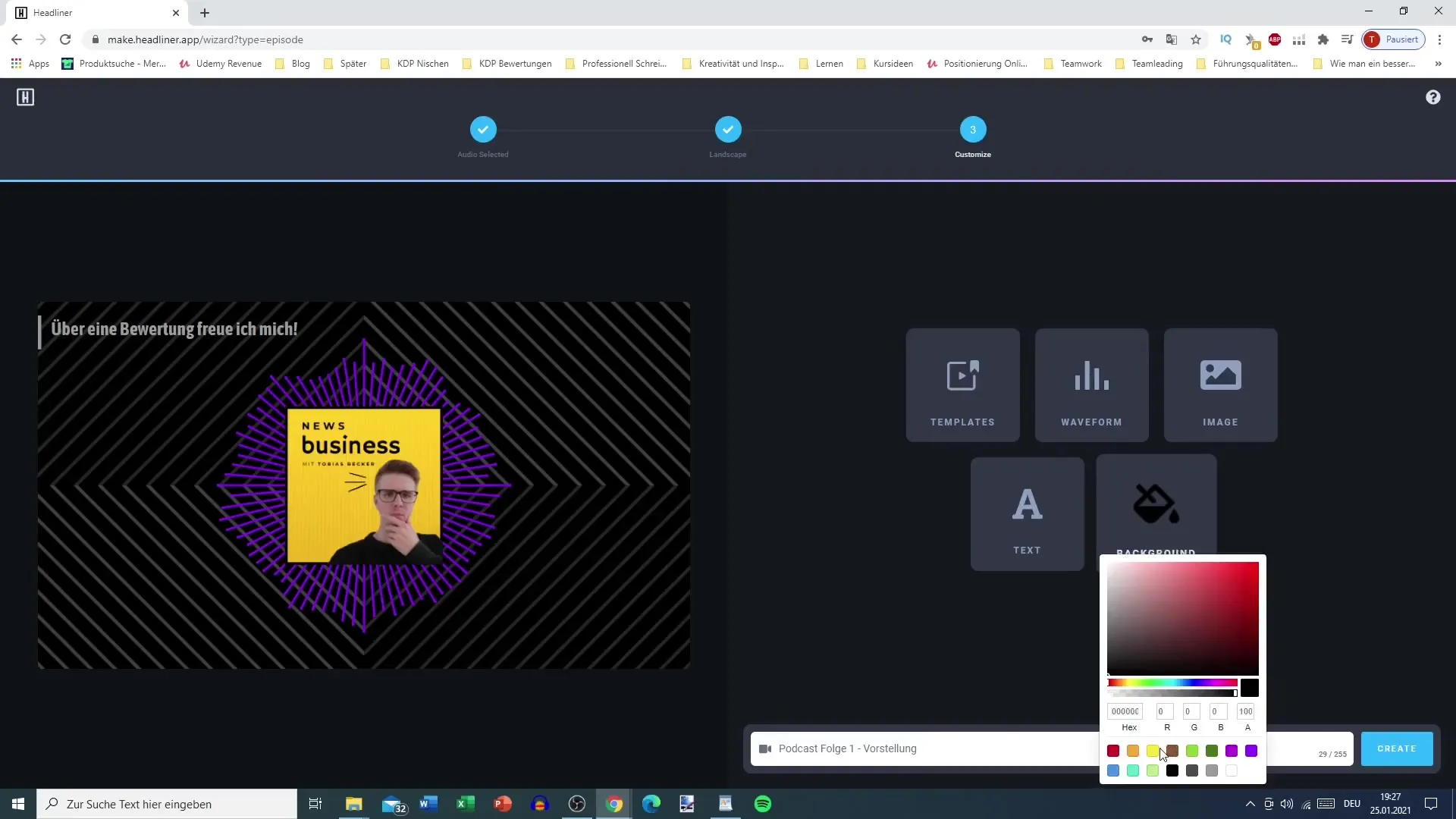Click the alpha transparency slider

point(1172,693)
